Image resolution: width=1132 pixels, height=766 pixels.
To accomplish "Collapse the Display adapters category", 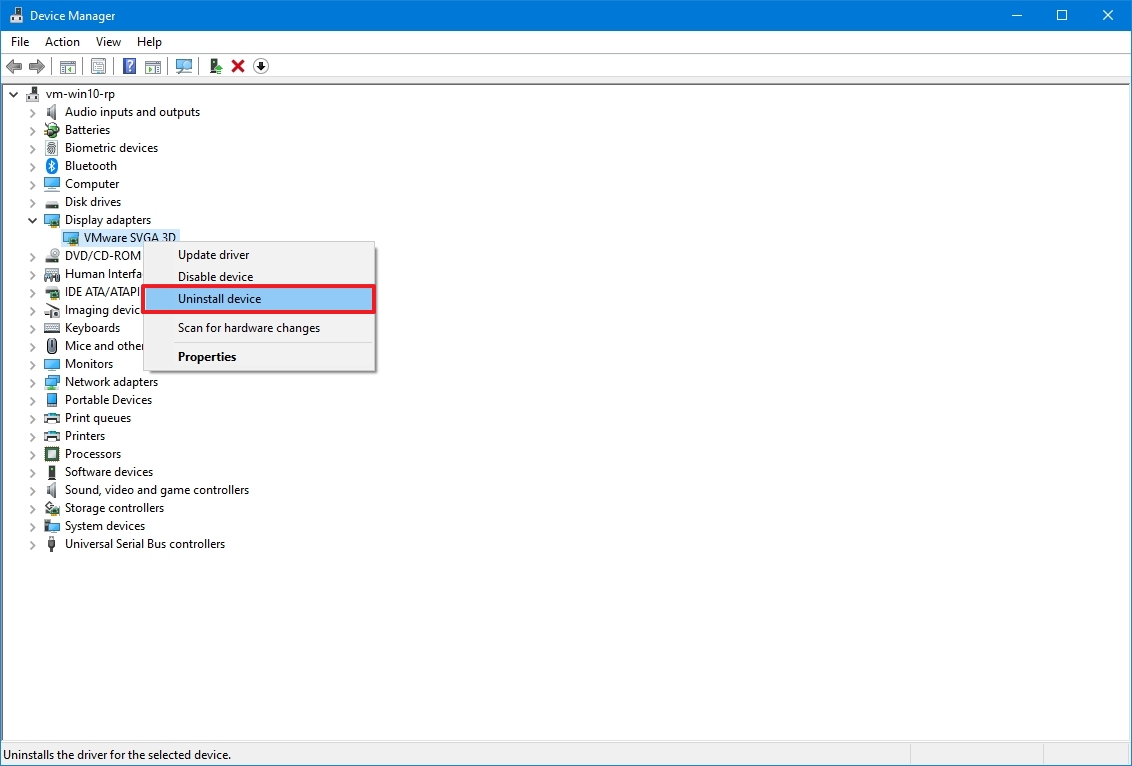I will [x=32, y=219].
